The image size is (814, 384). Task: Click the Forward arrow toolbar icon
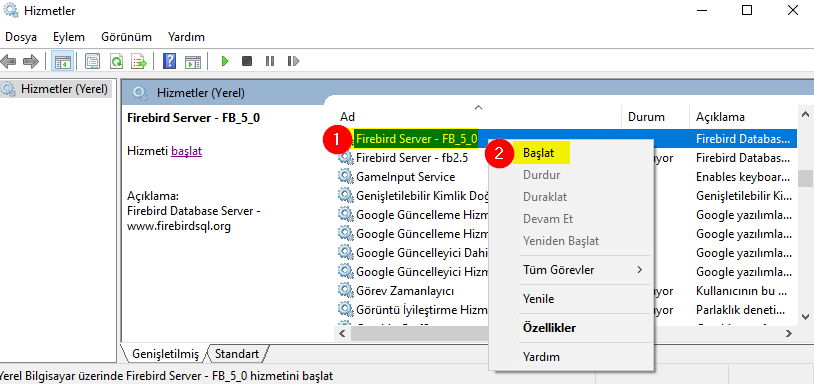[x=31, y=61]
